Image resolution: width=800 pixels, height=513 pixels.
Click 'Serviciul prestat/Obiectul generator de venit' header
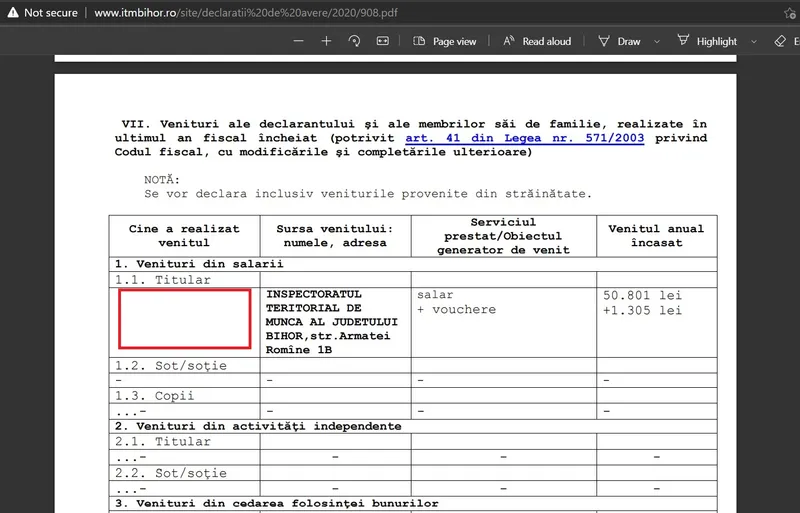pyautogui.click(x=503, y=236)
